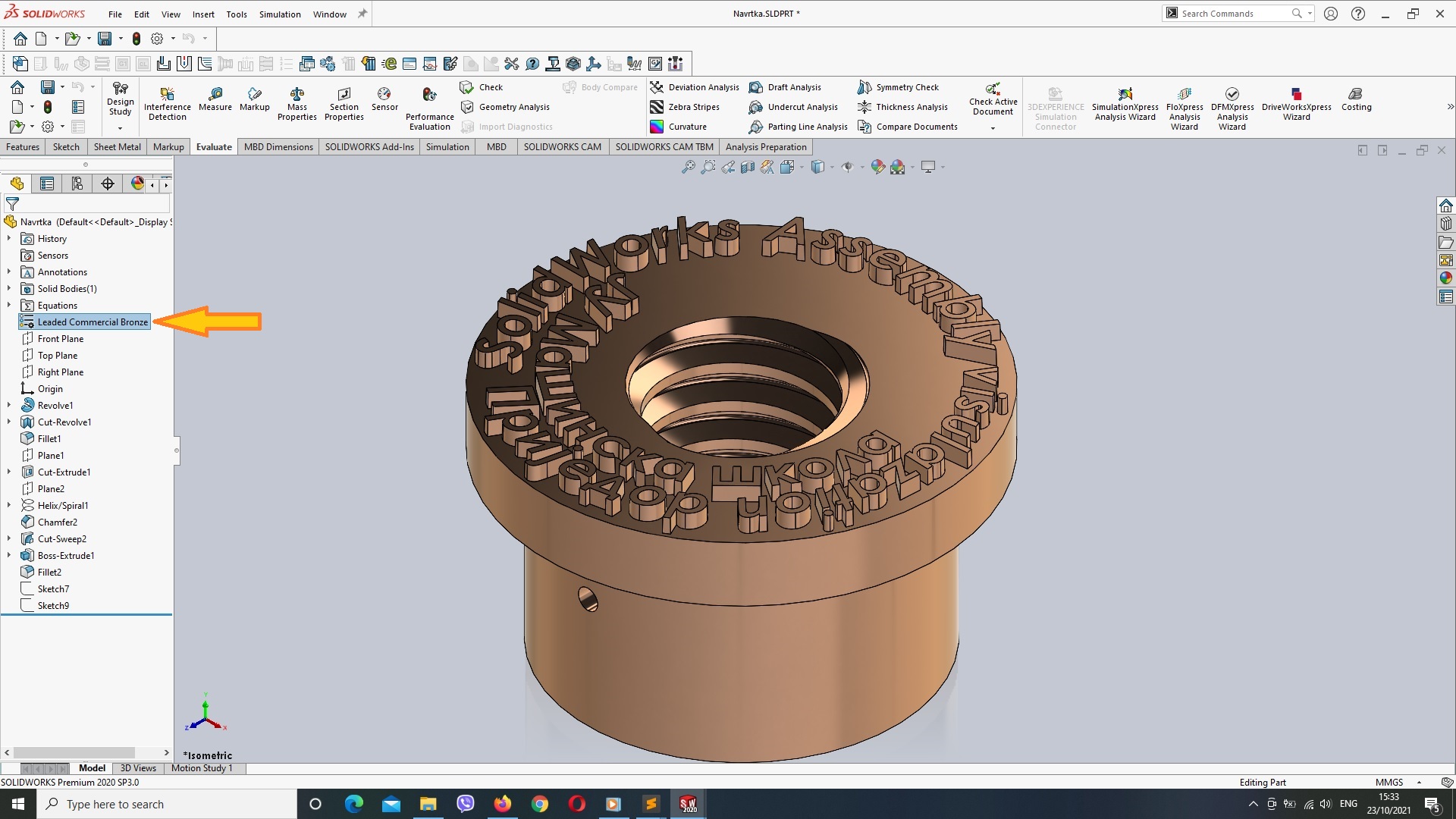Open the Appearances task pane tab
The image size is (1456, 819).
click(x=1446, y=278)
